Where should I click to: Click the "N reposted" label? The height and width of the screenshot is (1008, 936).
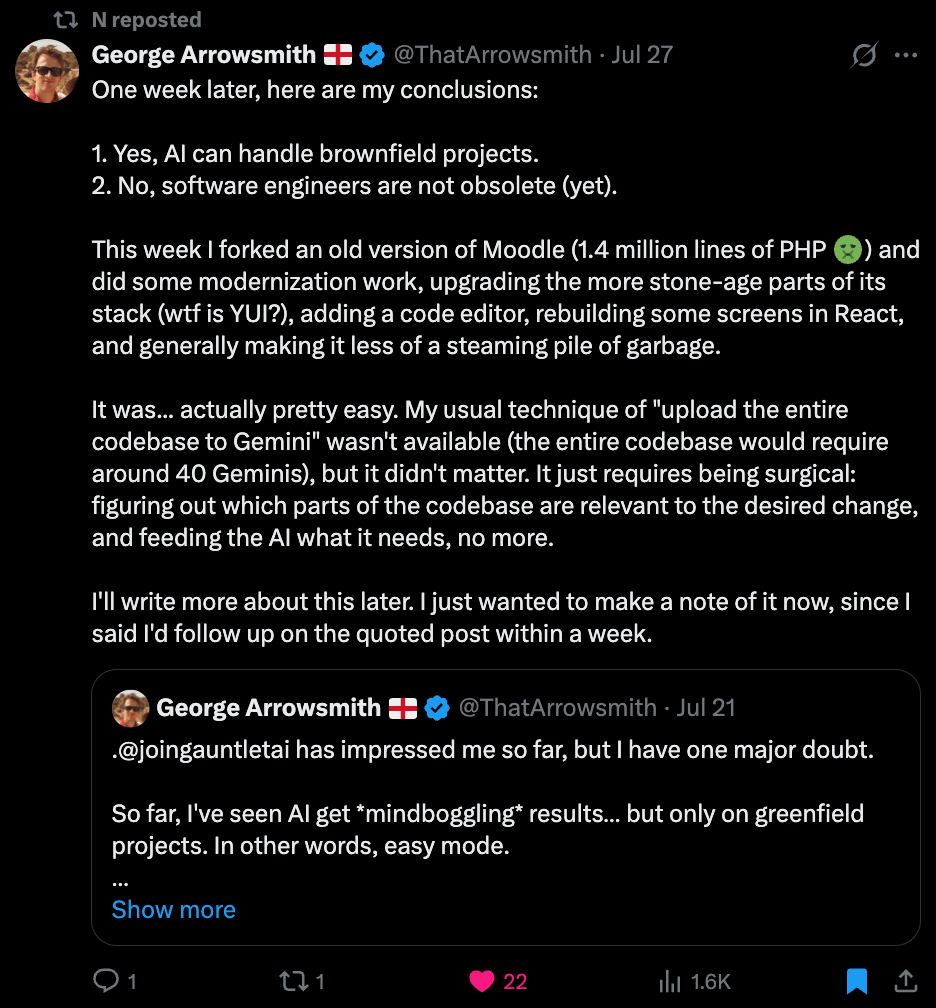146,19
